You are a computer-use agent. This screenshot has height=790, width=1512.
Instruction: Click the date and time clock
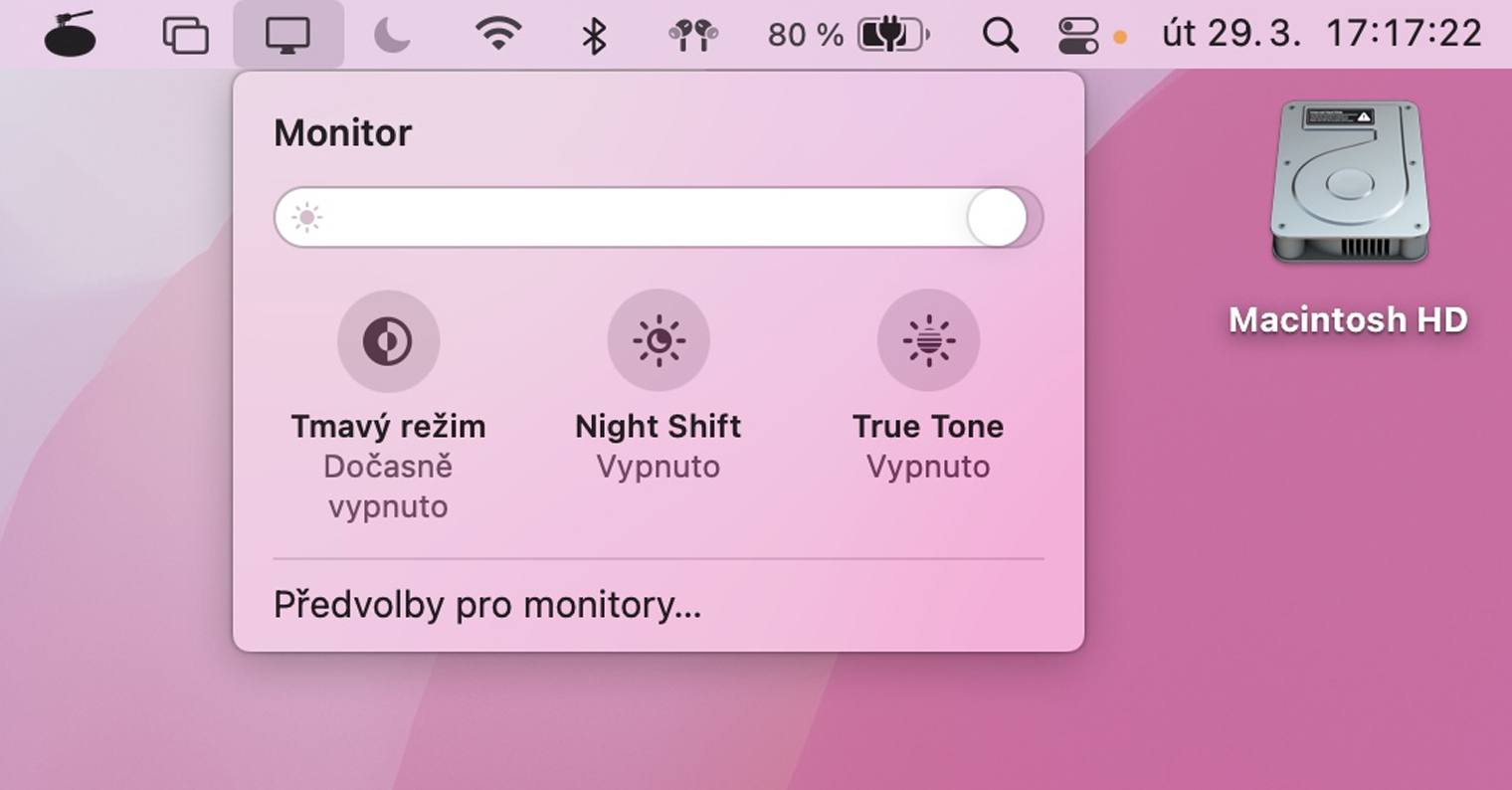(1322, 35)
